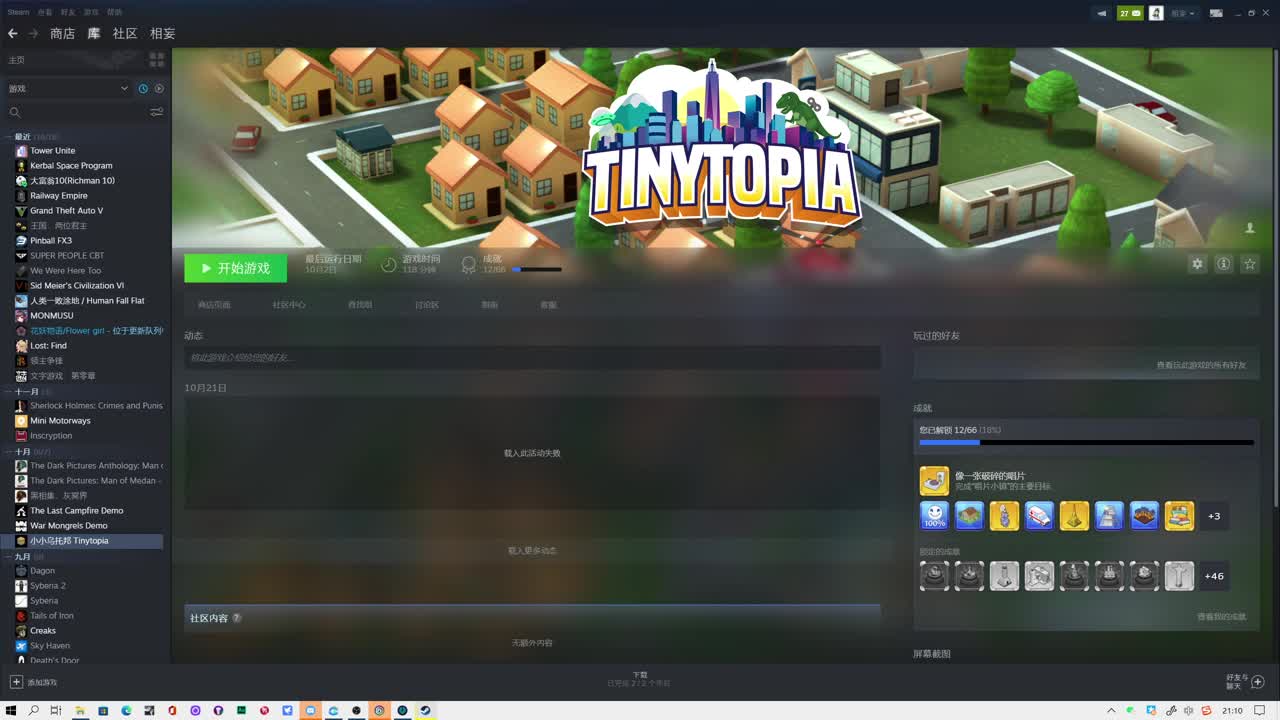Launch Big Picture mode icon
This screenshot has width=1280, height=720.
tap(1217, 13)
